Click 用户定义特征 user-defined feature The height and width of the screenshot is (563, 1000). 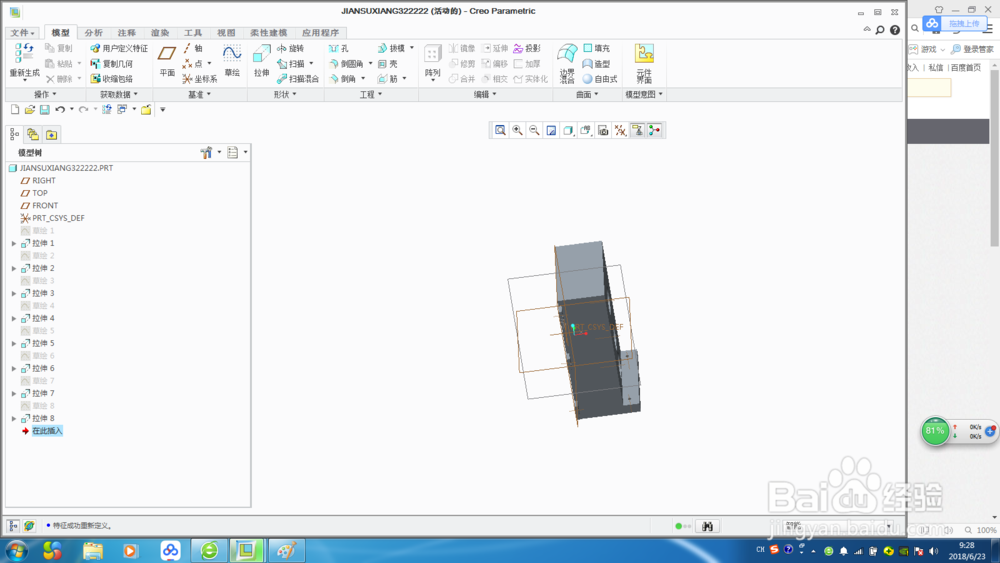tap(119, 48)
